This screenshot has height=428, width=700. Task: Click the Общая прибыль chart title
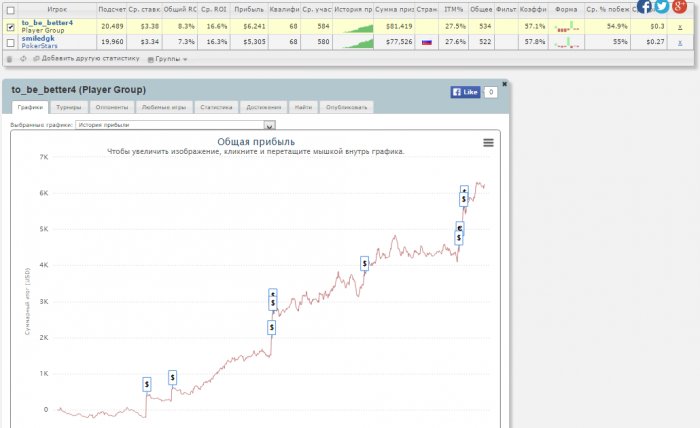click(256, 142)
